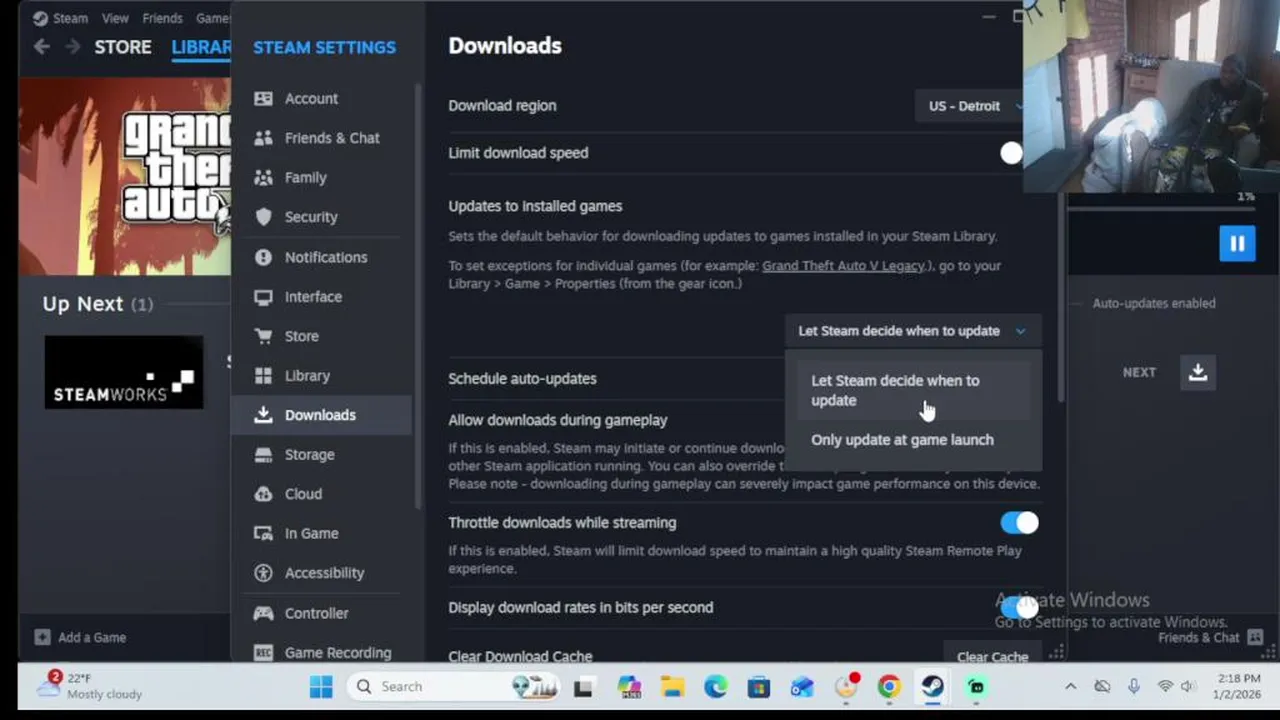The image size is (1280, 720).
Task: Click the Up Next (1) heading
Action: [98, 304]
